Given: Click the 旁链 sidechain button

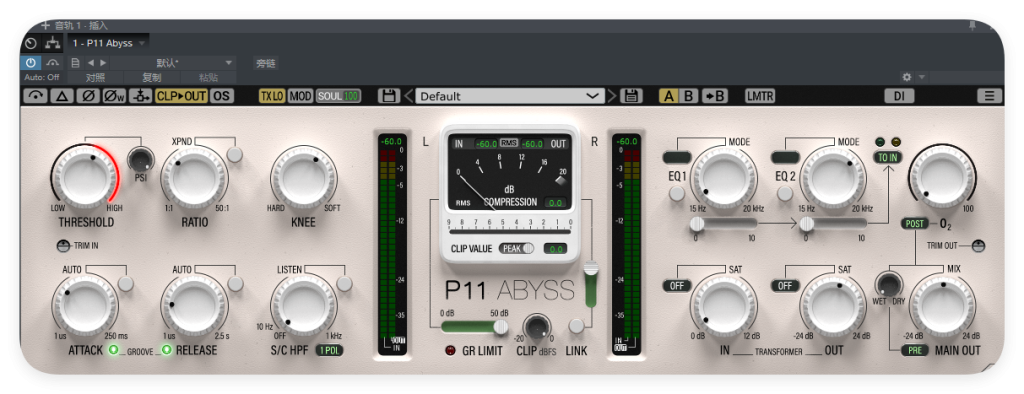Looking at the screenshot, I should pos(266,63).
